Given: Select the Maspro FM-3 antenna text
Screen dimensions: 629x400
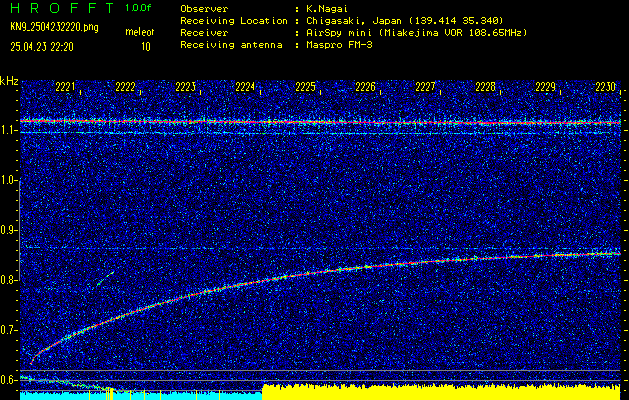Looking at the screenshot, I should pyautogui.click(x=339, y=45).
